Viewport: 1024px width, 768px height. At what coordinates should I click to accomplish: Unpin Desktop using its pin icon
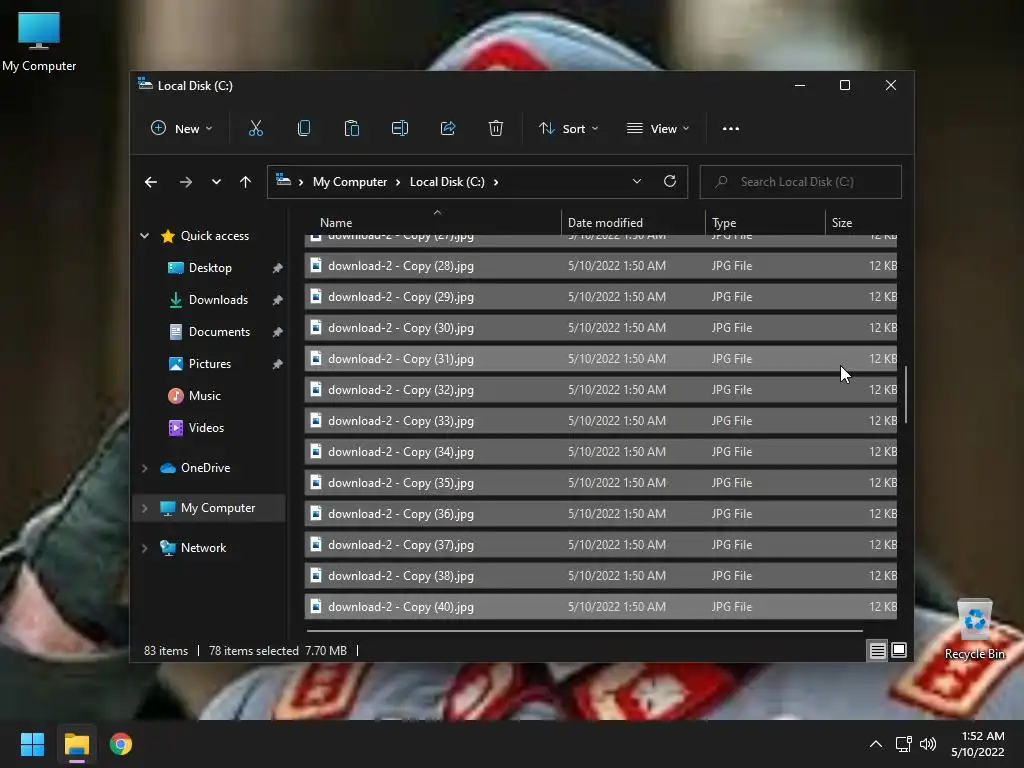click(277, 268)
